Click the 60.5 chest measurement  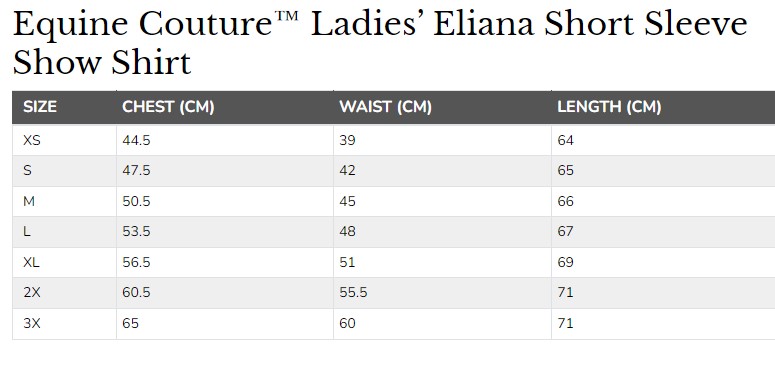[x=136, y=292]
